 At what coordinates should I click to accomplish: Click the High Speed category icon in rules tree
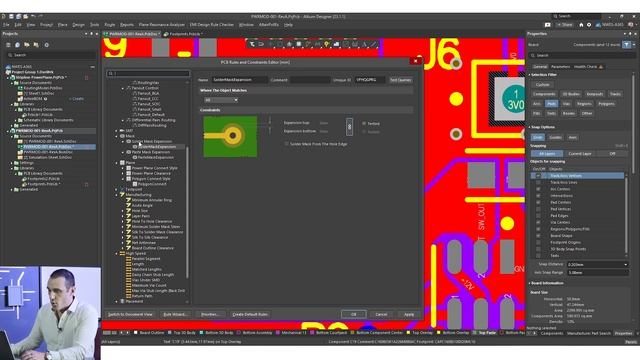pos(122,253)
